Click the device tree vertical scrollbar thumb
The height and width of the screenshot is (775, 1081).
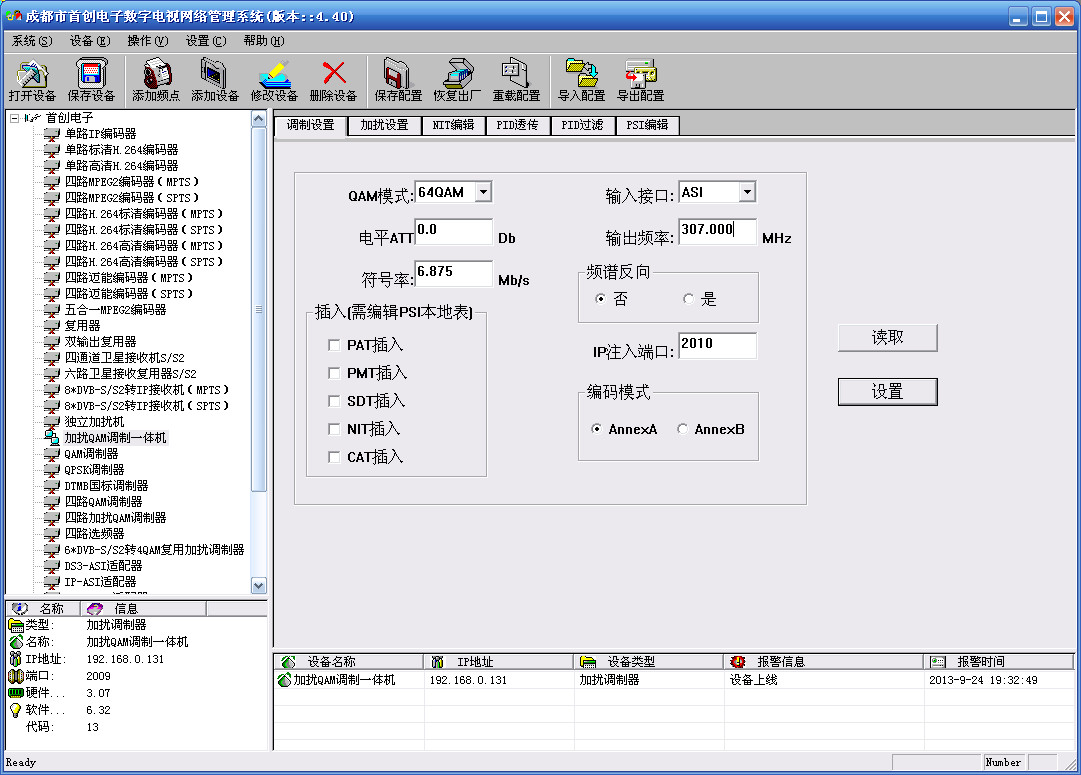click(x=259, y=309)
